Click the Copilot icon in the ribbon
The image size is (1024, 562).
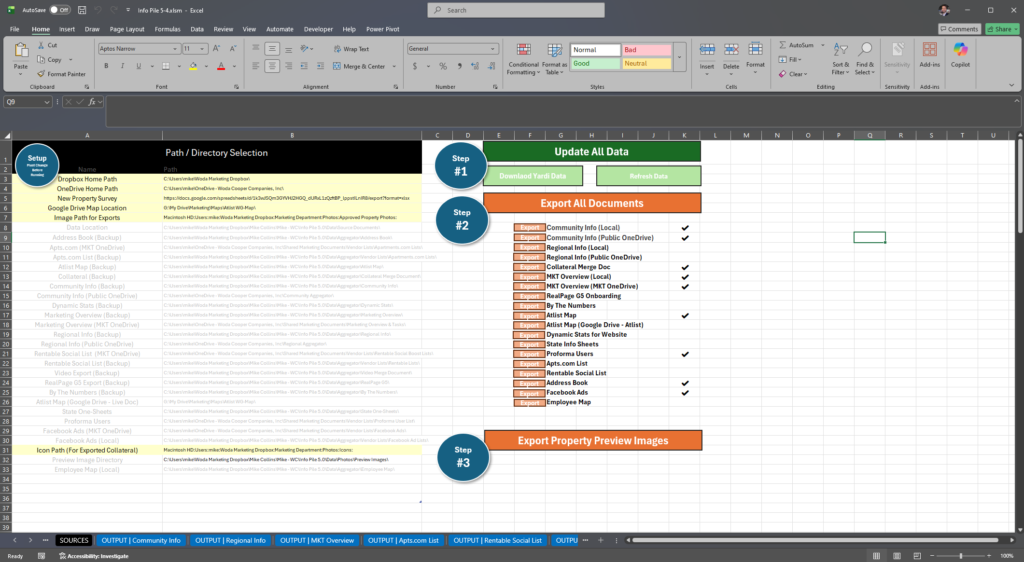[960, 55]
